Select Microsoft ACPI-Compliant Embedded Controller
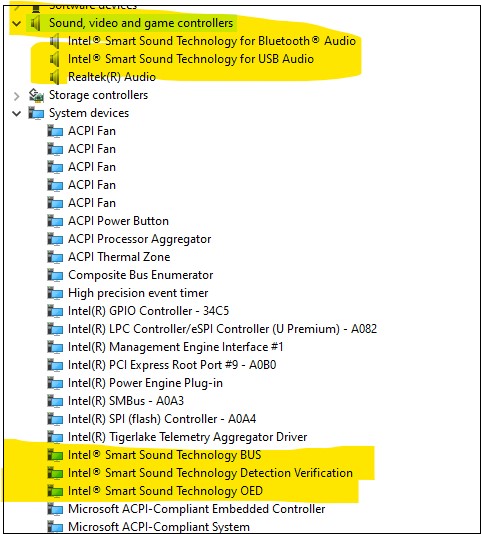Viewport: 481px width, 534px height. tap(196, 509)
